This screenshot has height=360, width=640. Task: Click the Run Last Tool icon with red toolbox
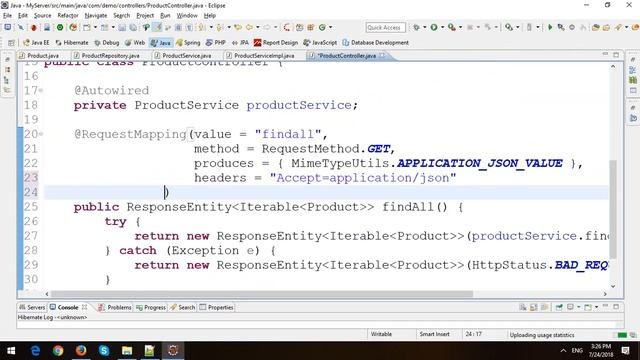coord(451,27)
